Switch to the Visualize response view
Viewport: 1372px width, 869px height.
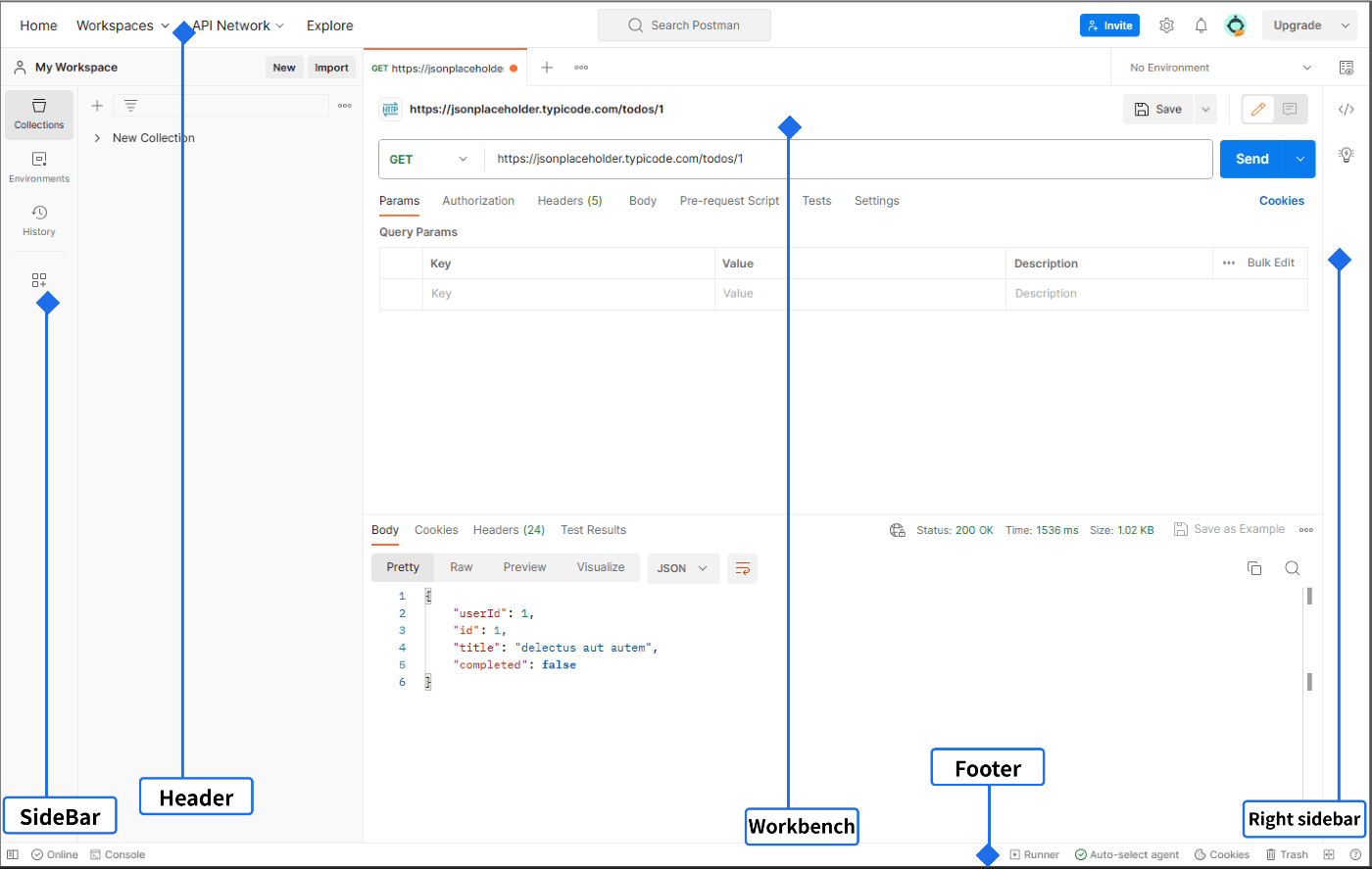coord(601,567)
